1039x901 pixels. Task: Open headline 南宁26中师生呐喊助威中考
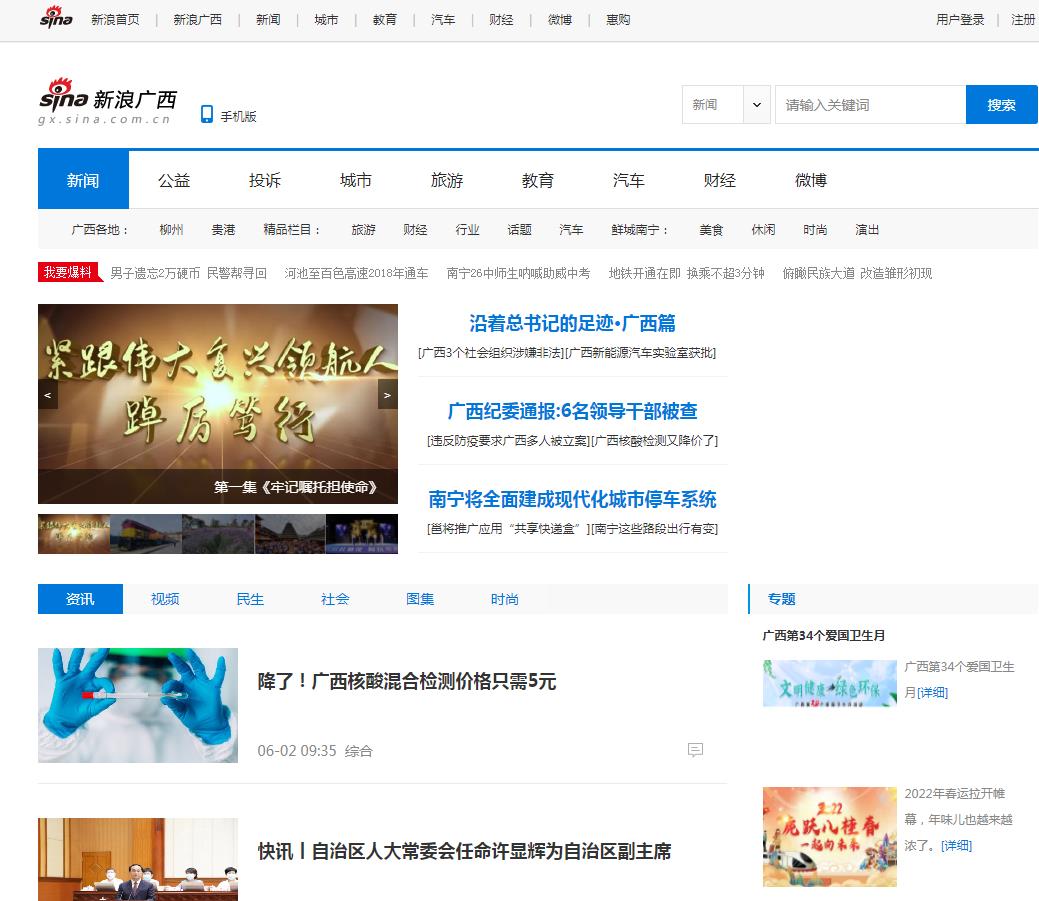click(x=518, y=273)
